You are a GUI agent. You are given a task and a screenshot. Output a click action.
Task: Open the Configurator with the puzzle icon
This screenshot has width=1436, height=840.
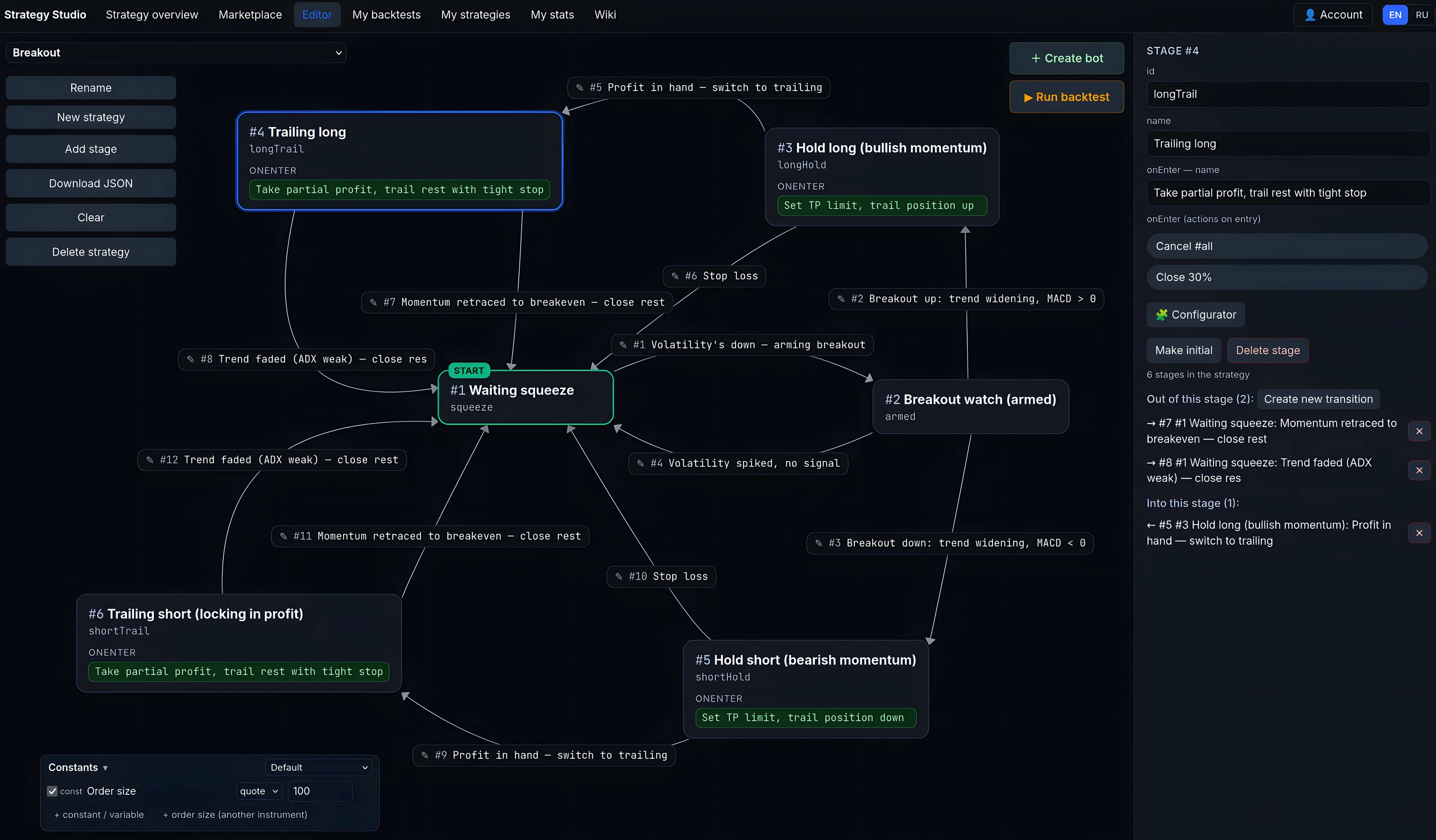pos(1195,315)
